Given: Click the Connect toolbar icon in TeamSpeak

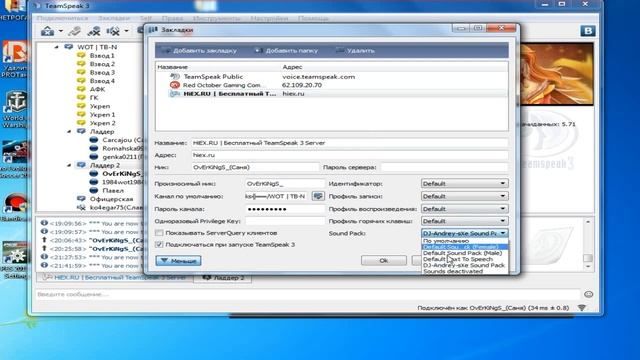Looking at the screenshot, I should (x=47, y=31).
